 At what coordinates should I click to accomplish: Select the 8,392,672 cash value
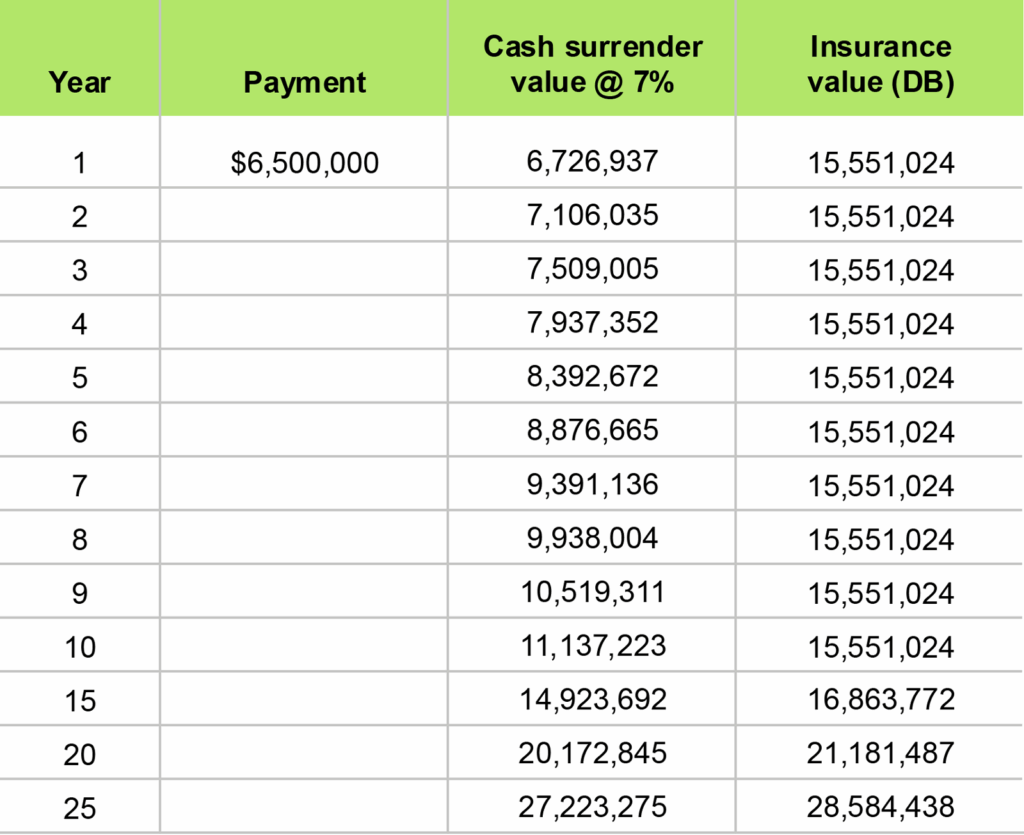point(592,378)
